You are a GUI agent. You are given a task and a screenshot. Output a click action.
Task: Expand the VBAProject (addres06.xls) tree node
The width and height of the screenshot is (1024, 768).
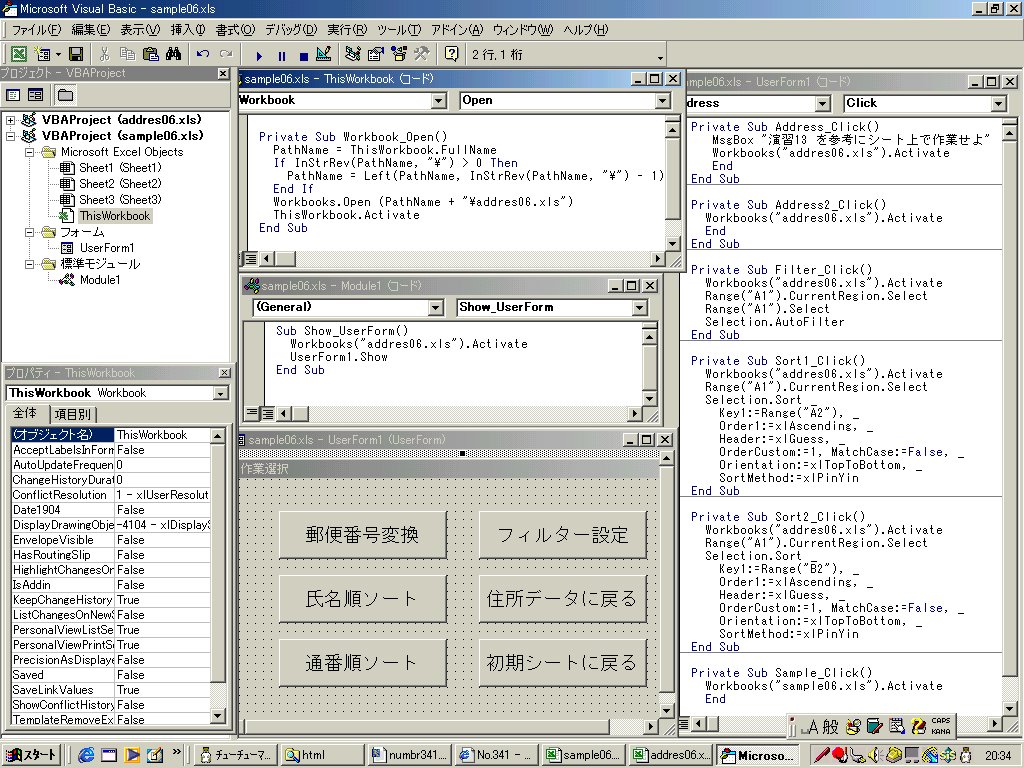click(12, 120)
